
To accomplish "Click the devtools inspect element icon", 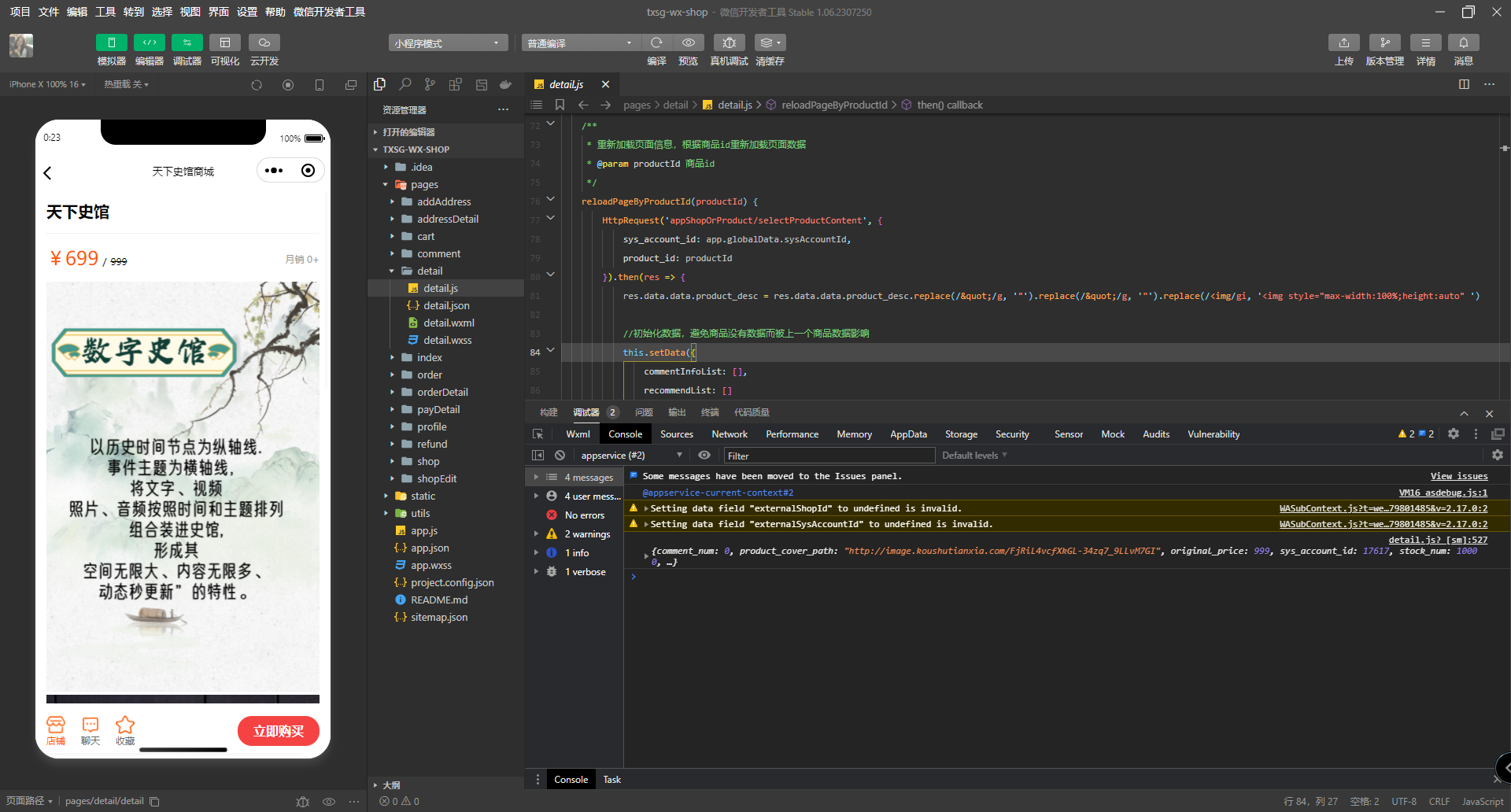I will coord(538,434).
